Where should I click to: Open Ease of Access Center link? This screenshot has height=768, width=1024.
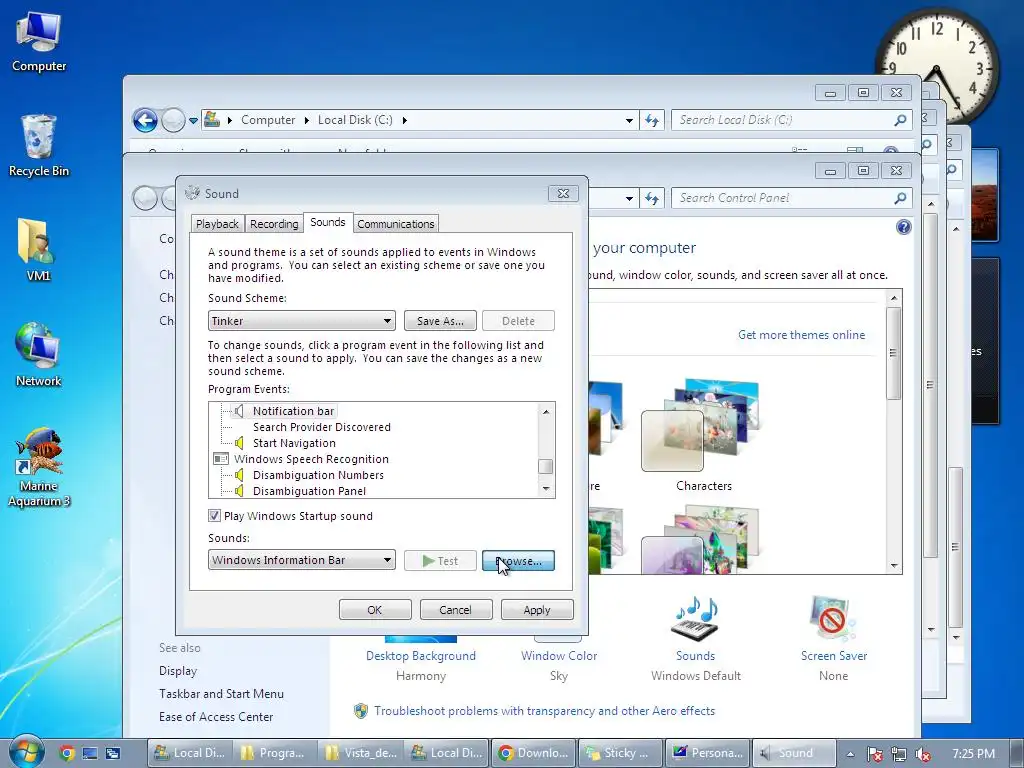[216, 716]
